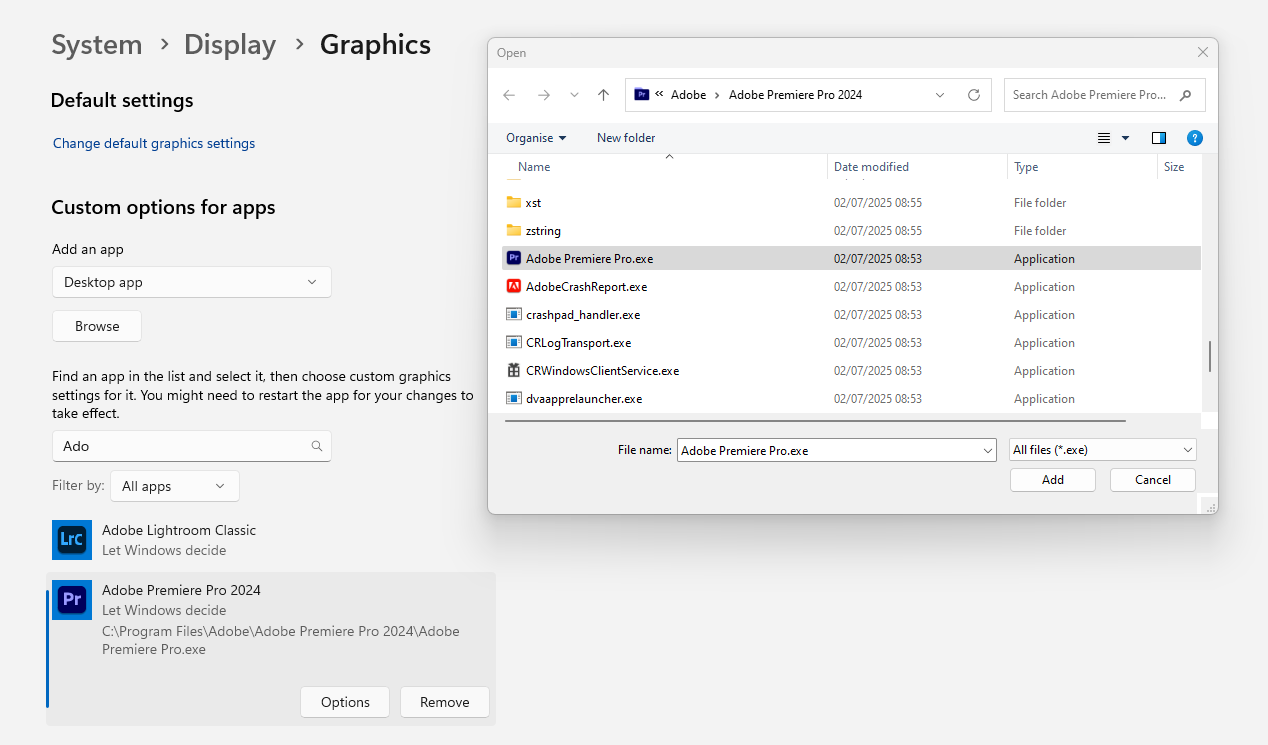Open Change default graphics settings link
This screenshot has height=745, width=1268.
[x=154, y=143]
